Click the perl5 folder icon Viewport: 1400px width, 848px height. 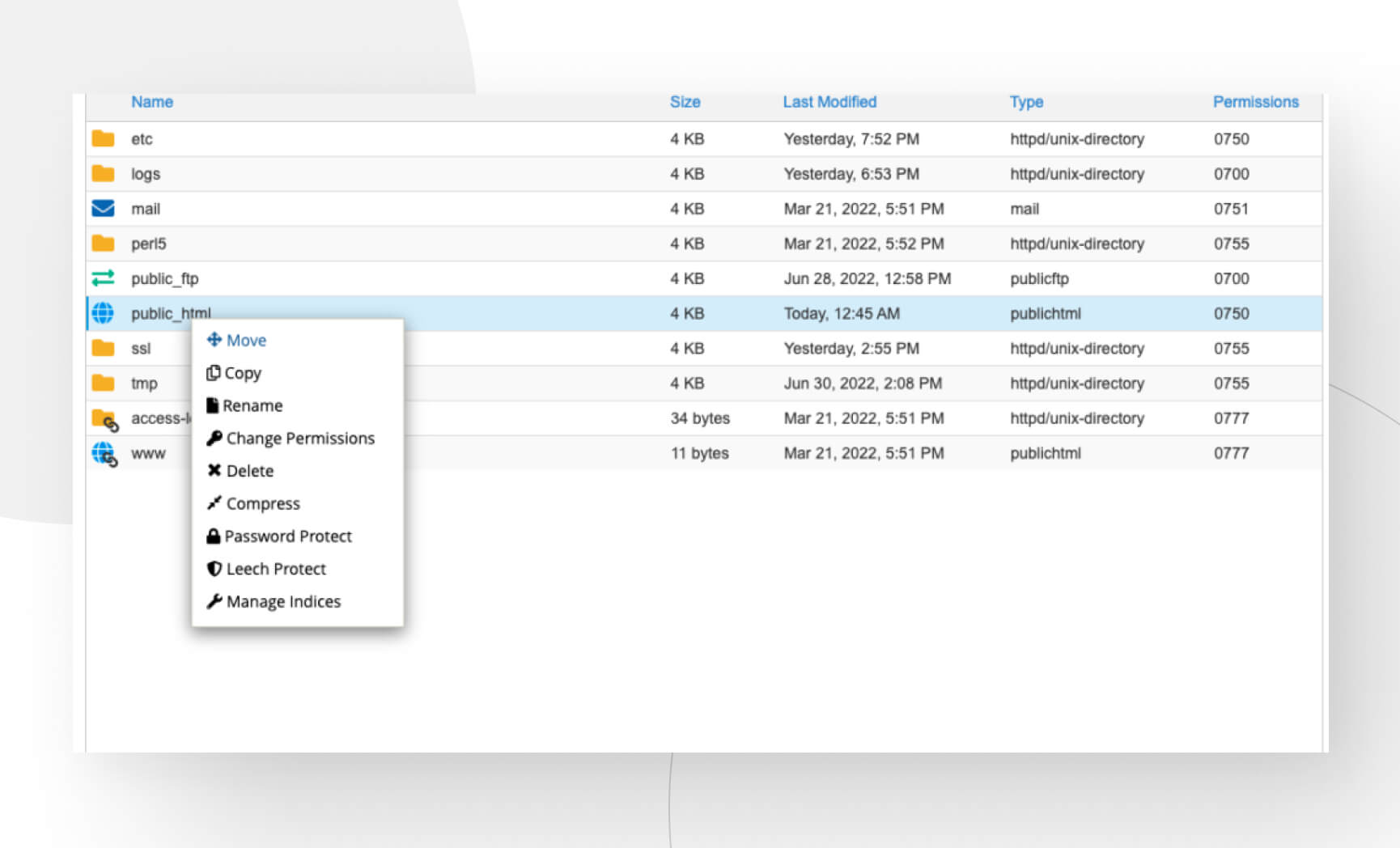pyautogui.click(x=103, y=244)
